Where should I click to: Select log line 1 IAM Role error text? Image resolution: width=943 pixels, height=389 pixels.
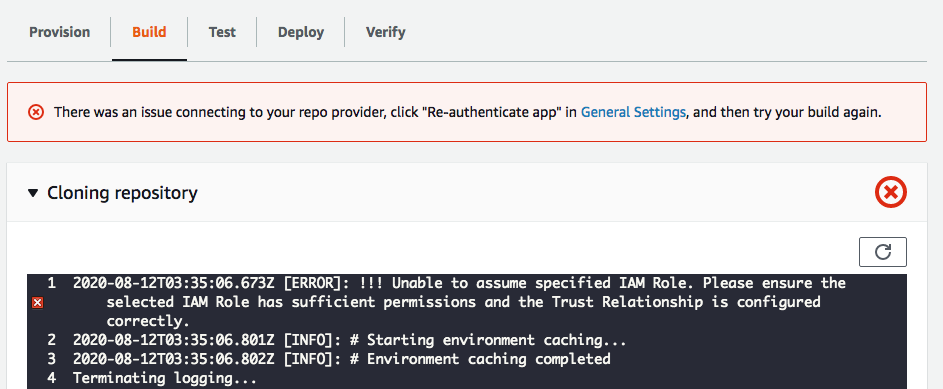459,302
